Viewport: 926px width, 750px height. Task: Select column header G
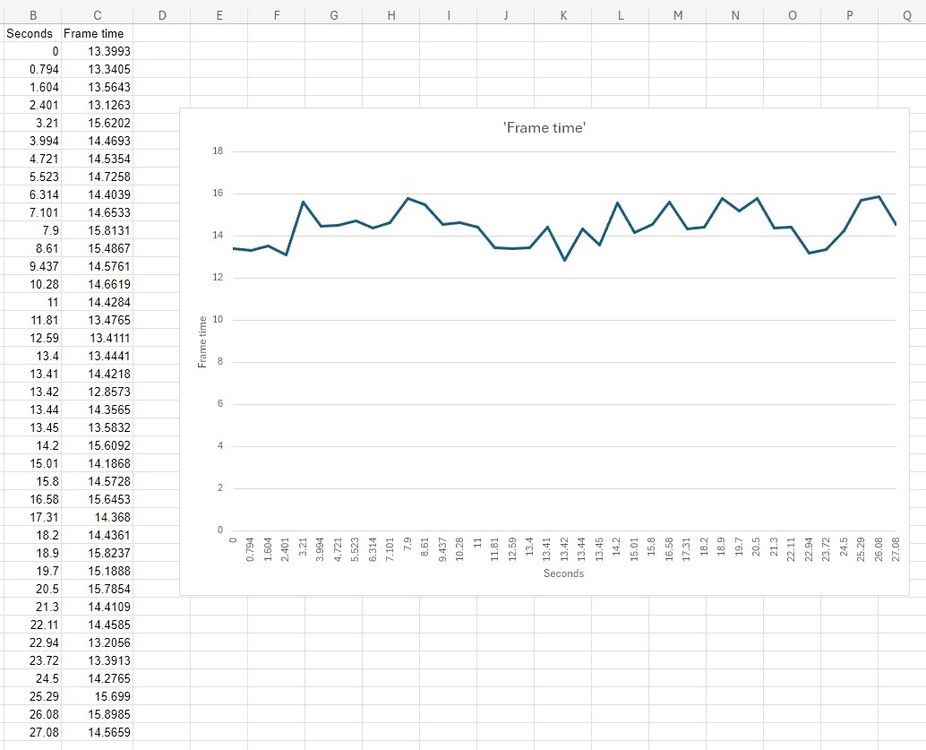tap(333, 15)
